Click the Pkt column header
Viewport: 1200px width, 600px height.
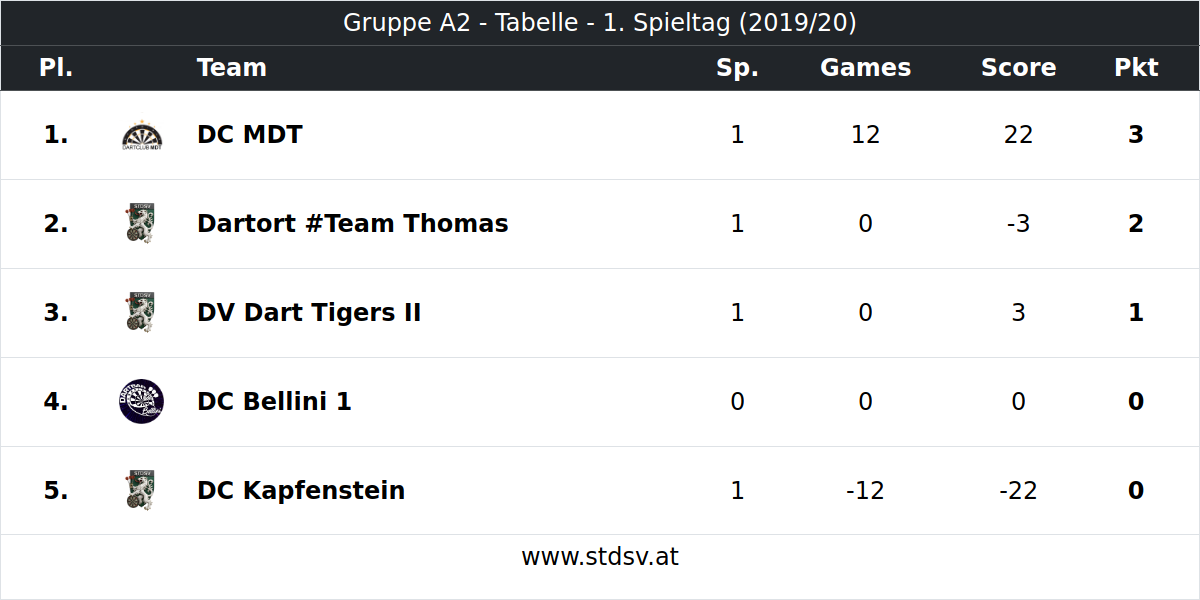1136,68
